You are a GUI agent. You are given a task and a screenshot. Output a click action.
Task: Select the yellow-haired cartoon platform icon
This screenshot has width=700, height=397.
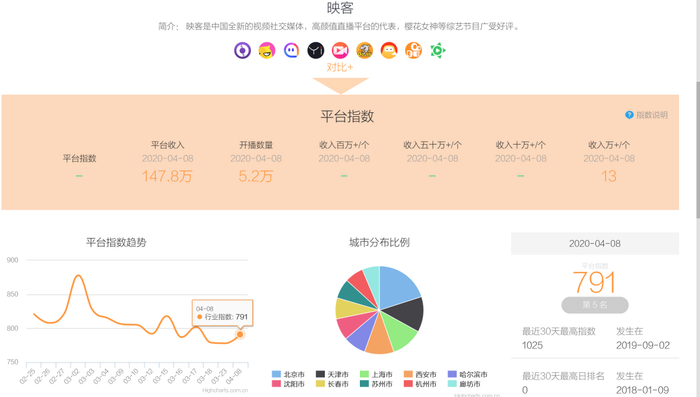267,50
